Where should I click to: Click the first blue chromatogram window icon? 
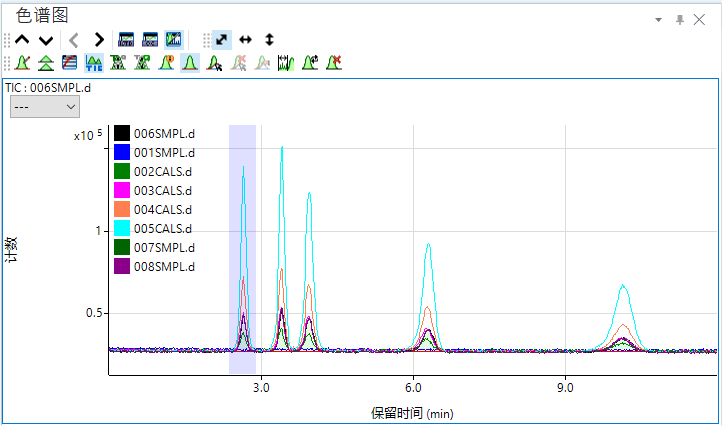[x=126, y=40]
